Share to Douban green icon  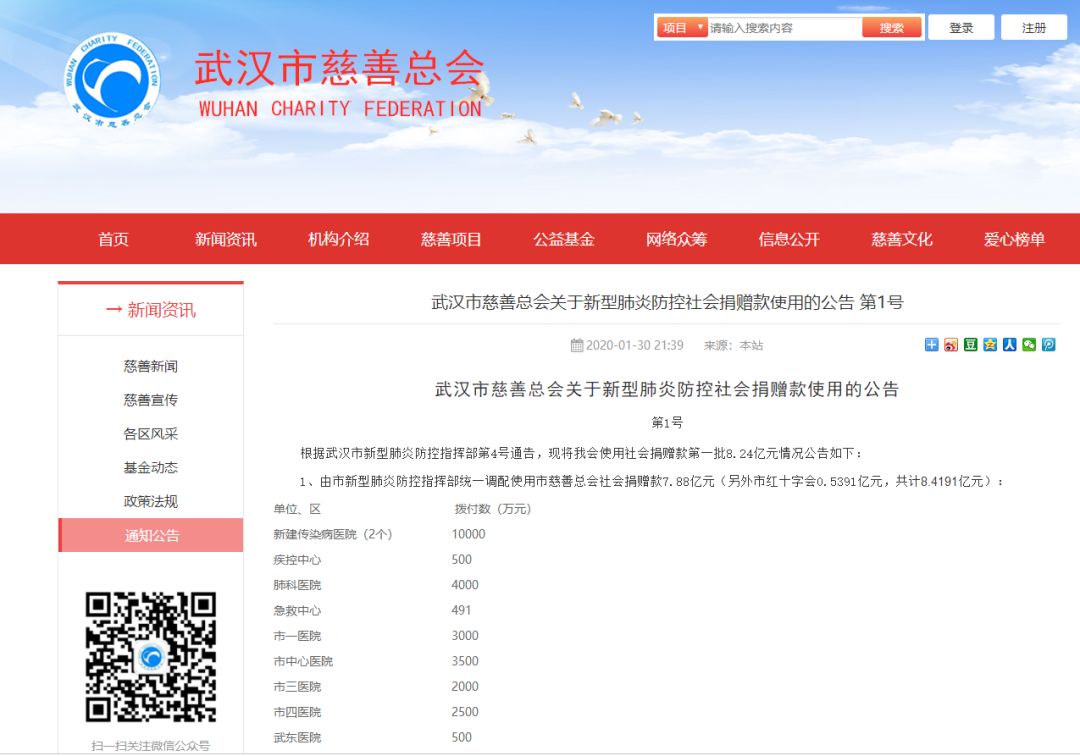pyautogui.click(x=970, y=344)
